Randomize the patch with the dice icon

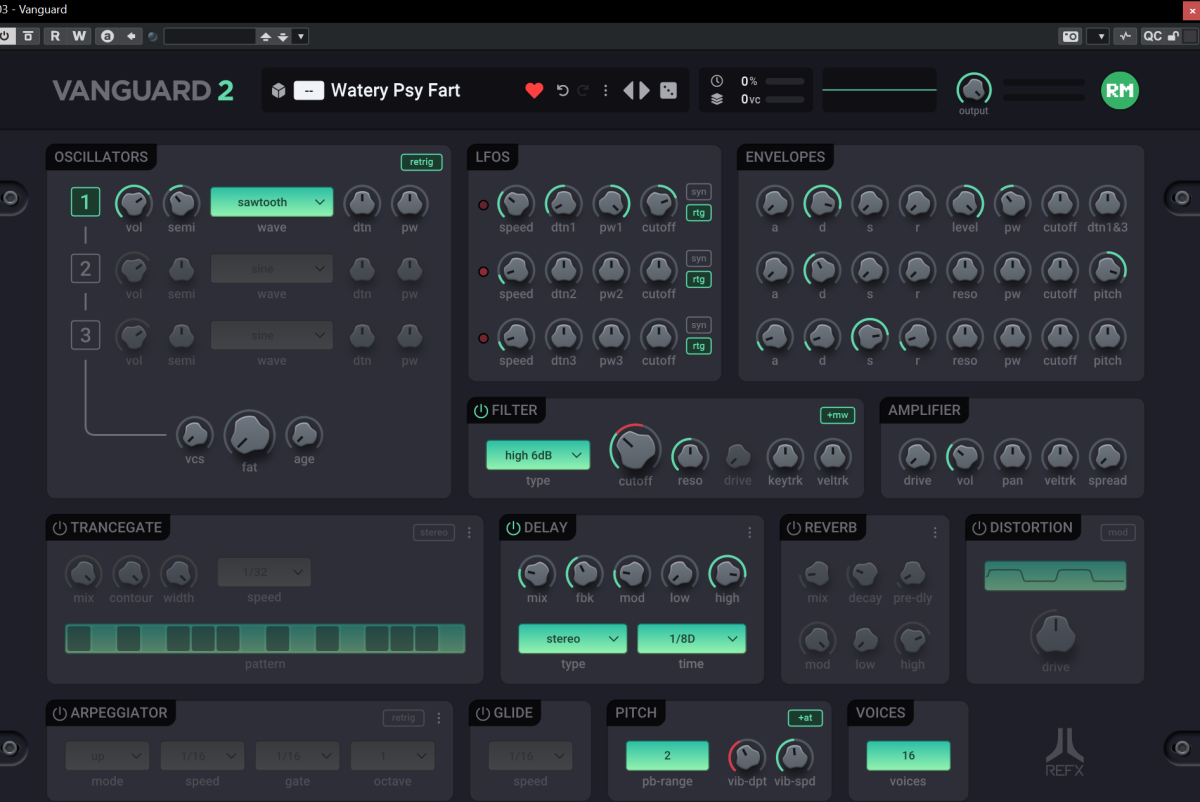click(668, 90)
